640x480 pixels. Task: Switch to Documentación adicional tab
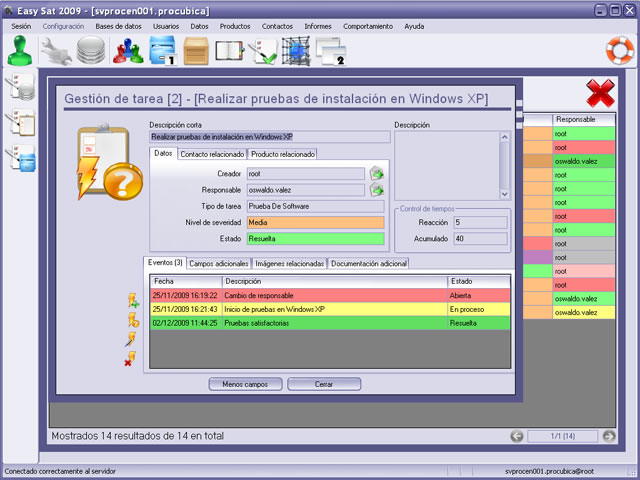pyautogui.click(x=369, y=264)
